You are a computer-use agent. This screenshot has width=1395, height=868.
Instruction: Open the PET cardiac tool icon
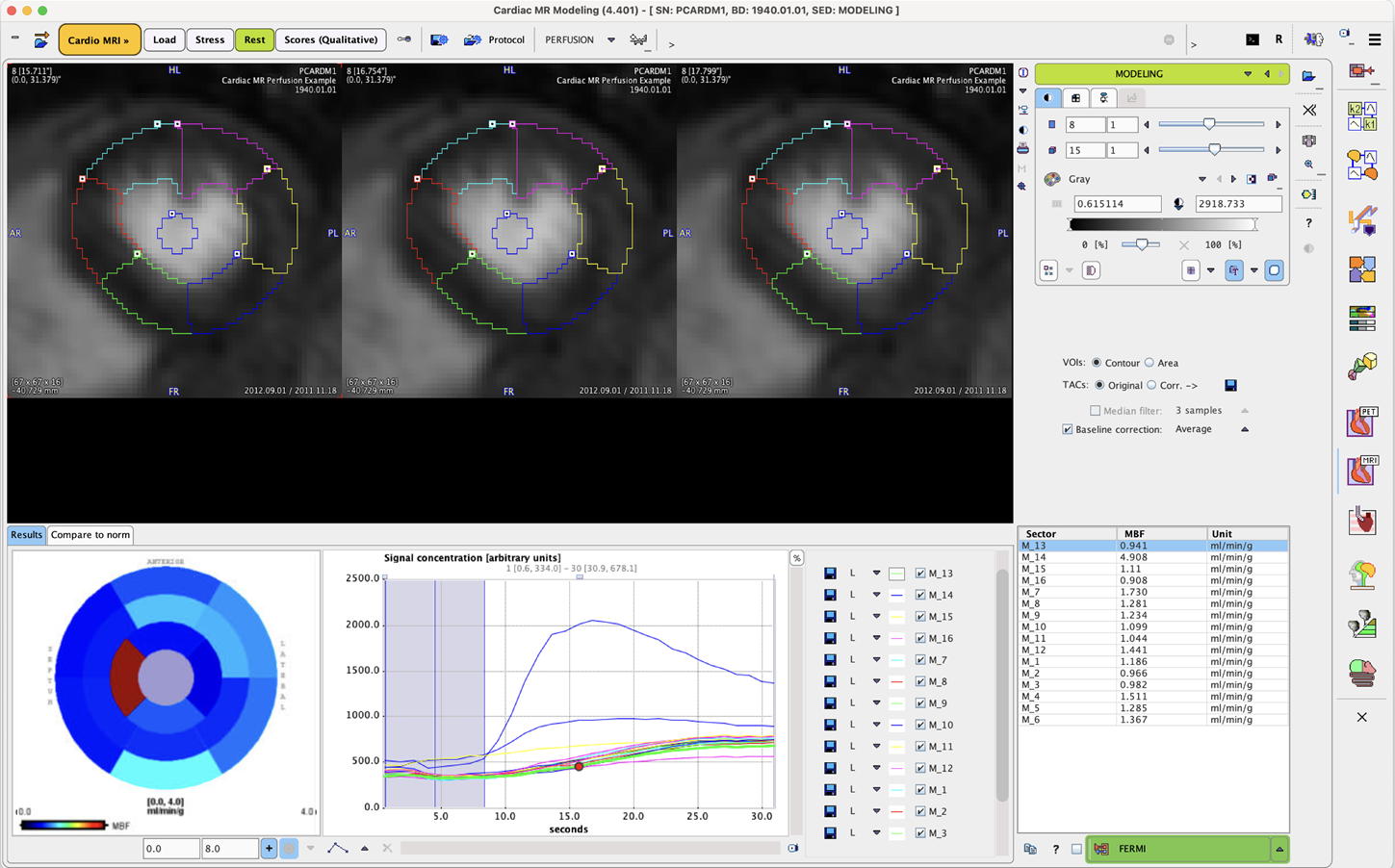[x=1361, y=421]
